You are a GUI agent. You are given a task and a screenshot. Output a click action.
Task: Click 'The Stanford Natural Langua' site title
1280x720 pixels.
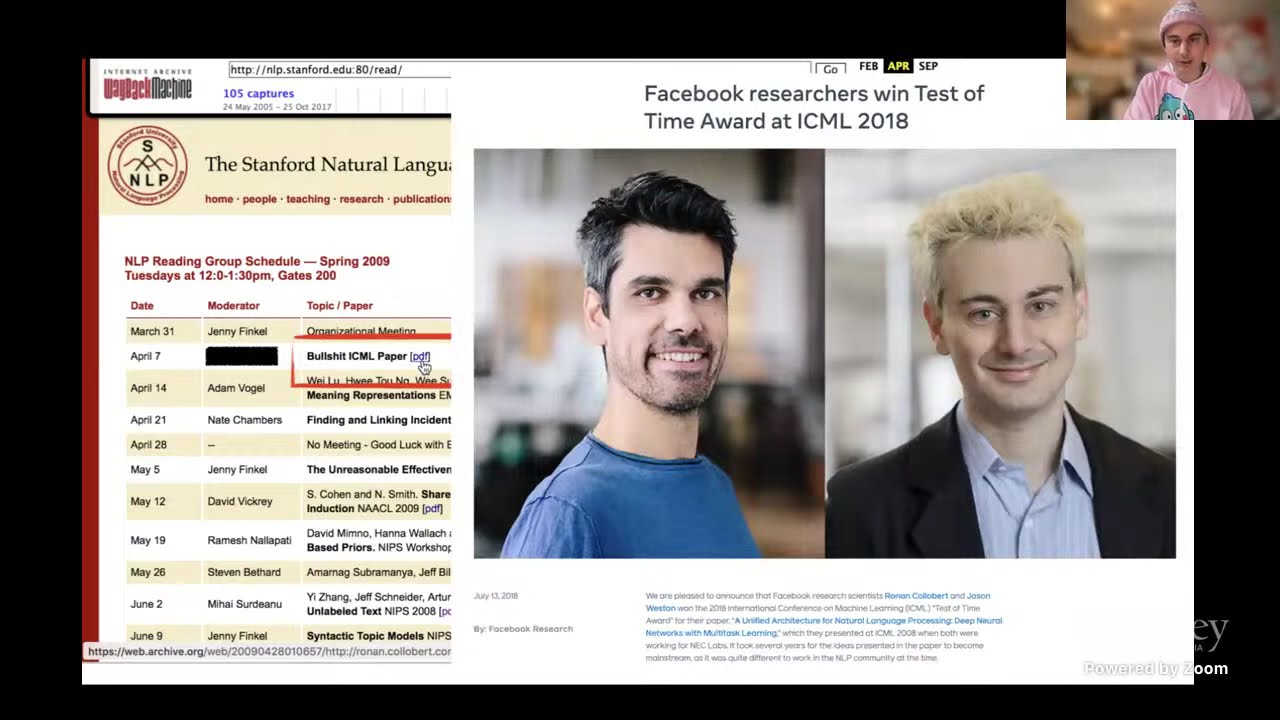pos(328,164)
